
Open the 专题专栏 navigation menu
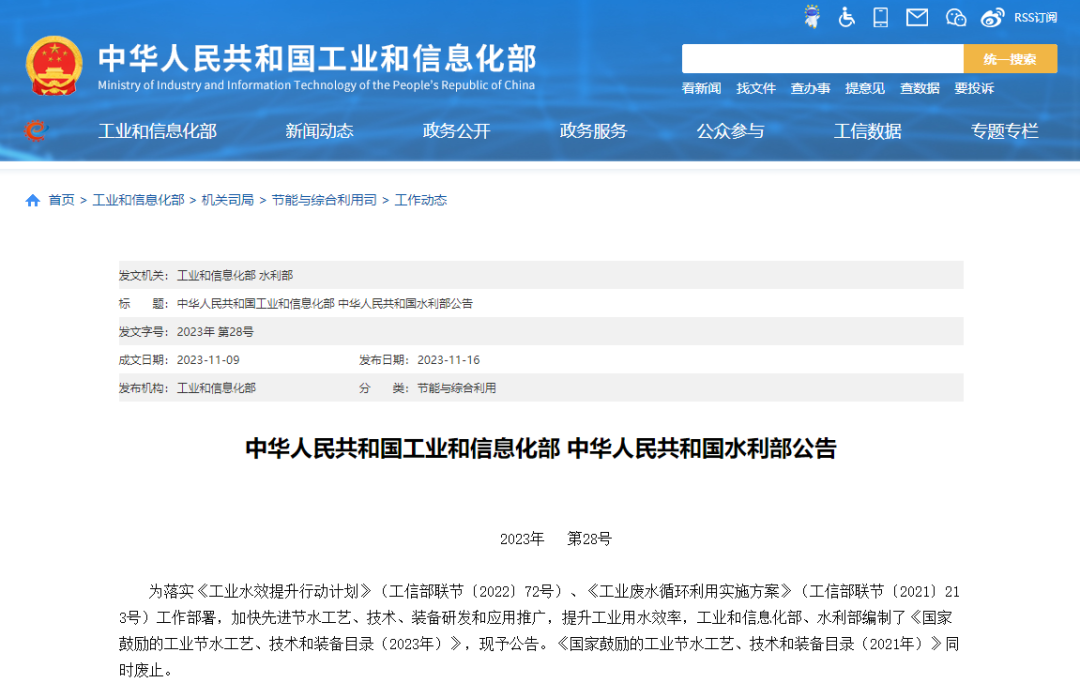[x=1004, y=131]
